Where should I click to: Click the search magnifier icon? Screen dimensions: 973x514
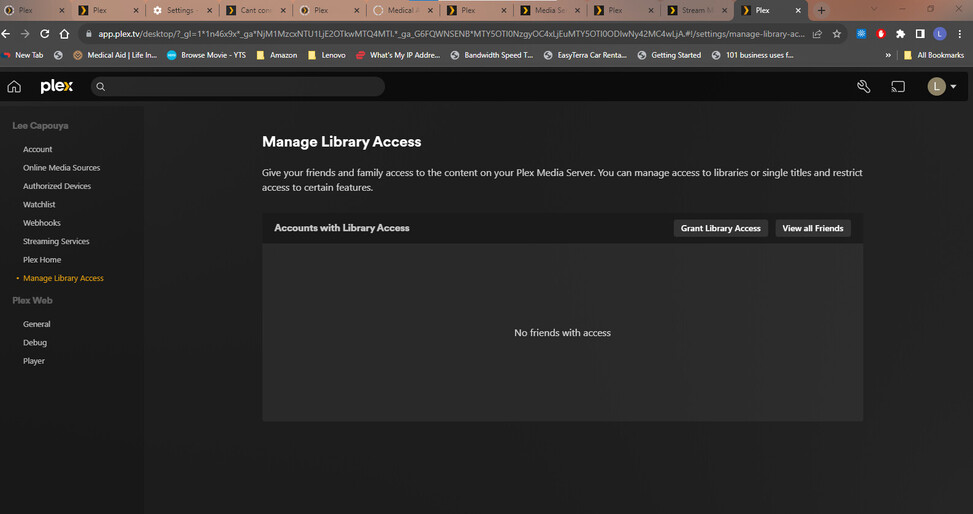101,87
